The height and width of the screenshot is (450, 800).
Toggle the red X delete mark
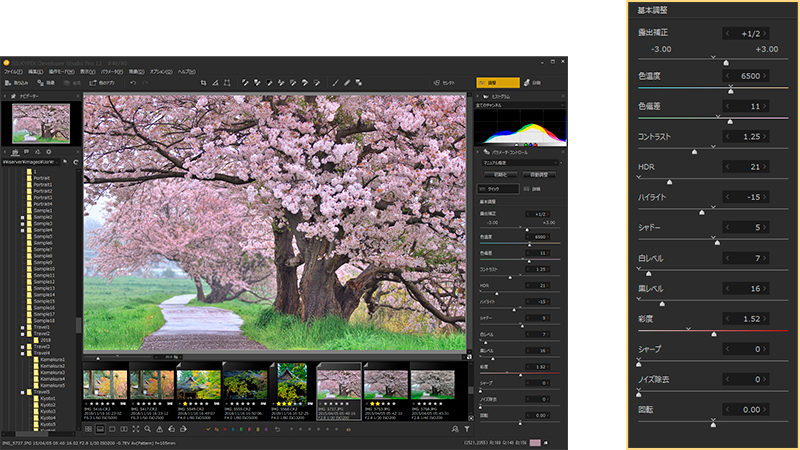click(x=225, y=430)
